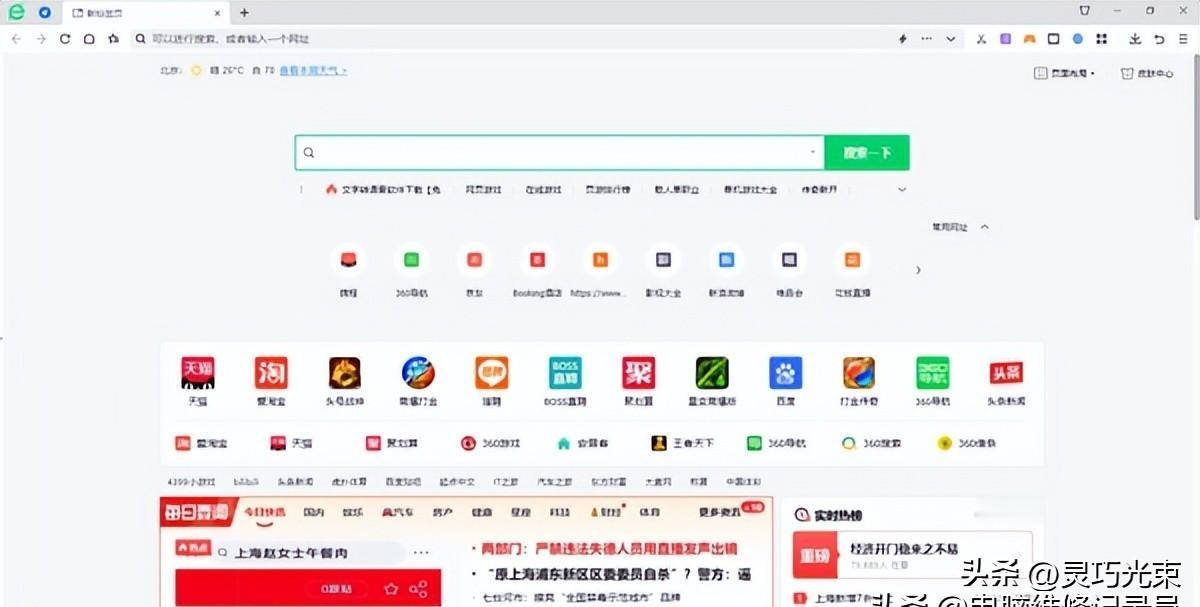Switch to 体育 news tab
1200x607 pixels.
point(649,512)
